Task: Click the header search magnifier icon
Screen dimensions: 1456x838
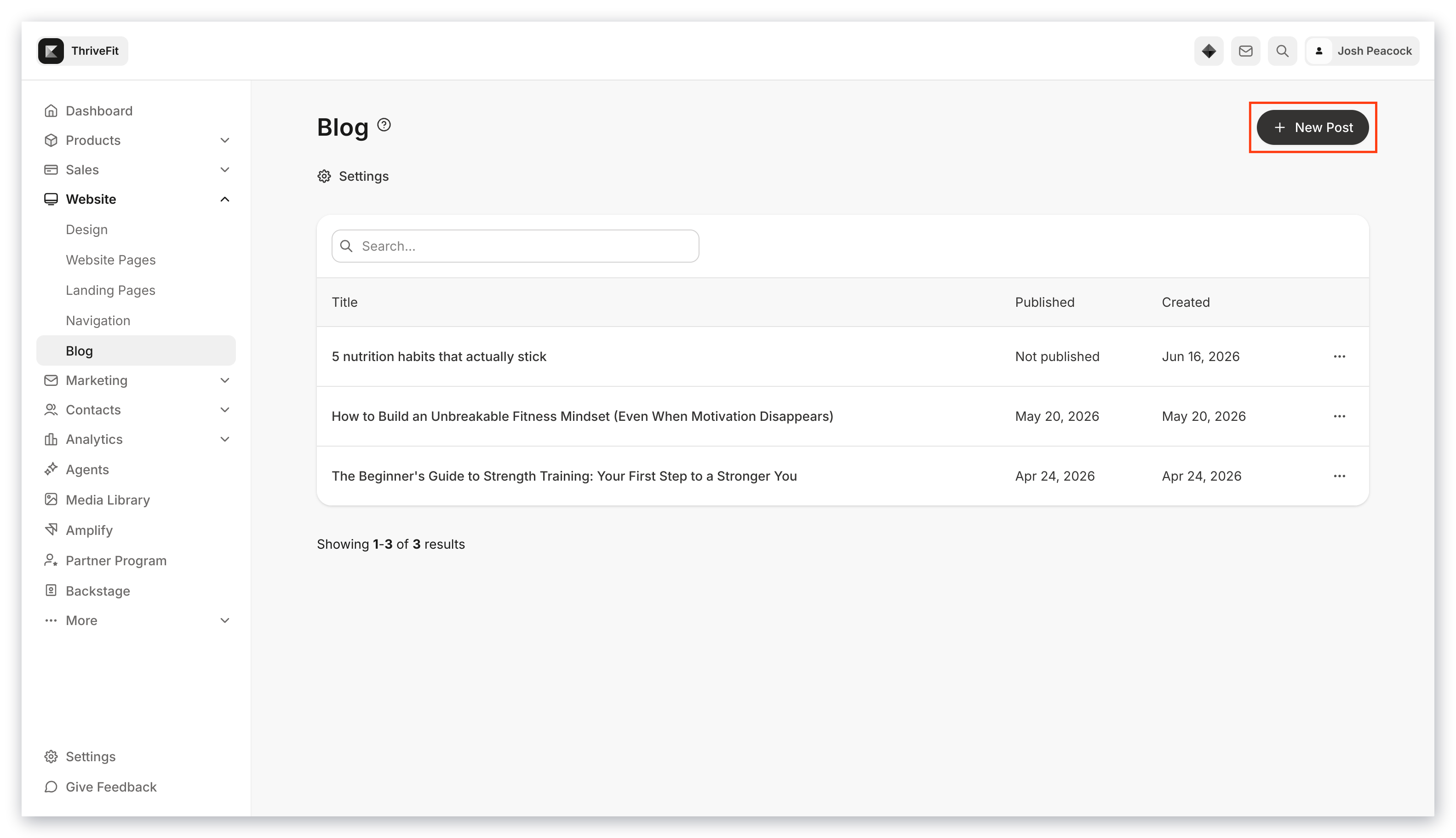Action: (1282, 51)
